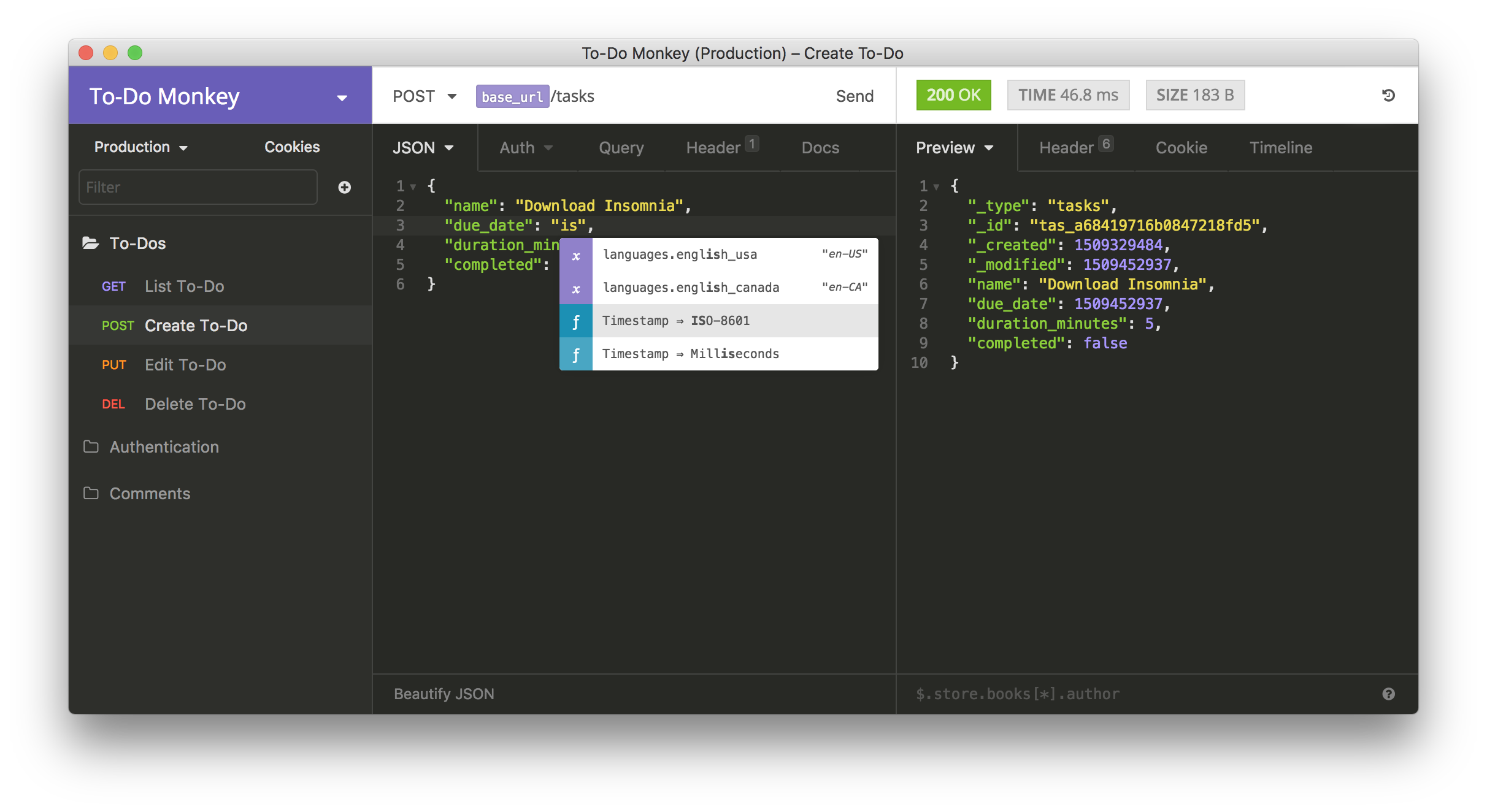
Task: Focus the sidebar Filter field
Action: pyautogui.click(x=198, y=187)
